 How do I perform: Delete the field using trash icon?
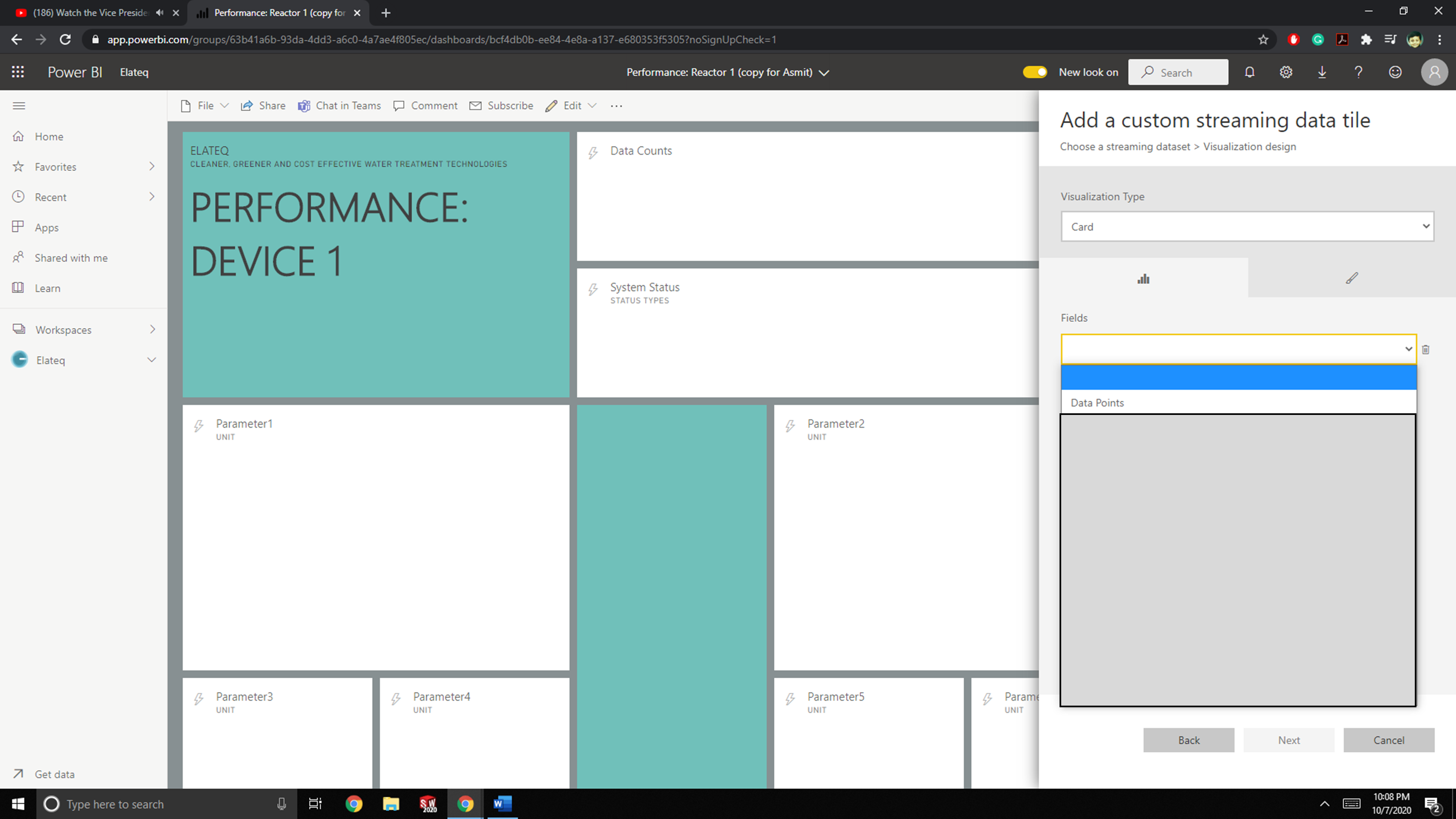[x=1425, y=349]
